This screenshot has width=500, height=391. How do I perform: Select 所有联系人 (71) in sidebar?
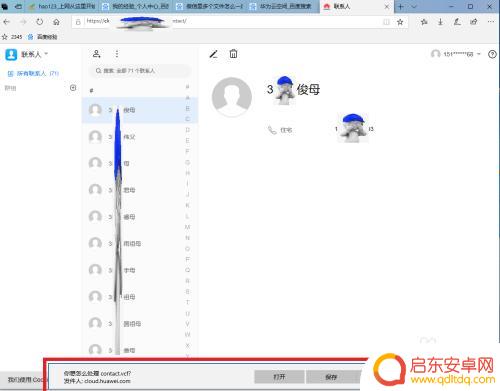[x=33, y=73]
